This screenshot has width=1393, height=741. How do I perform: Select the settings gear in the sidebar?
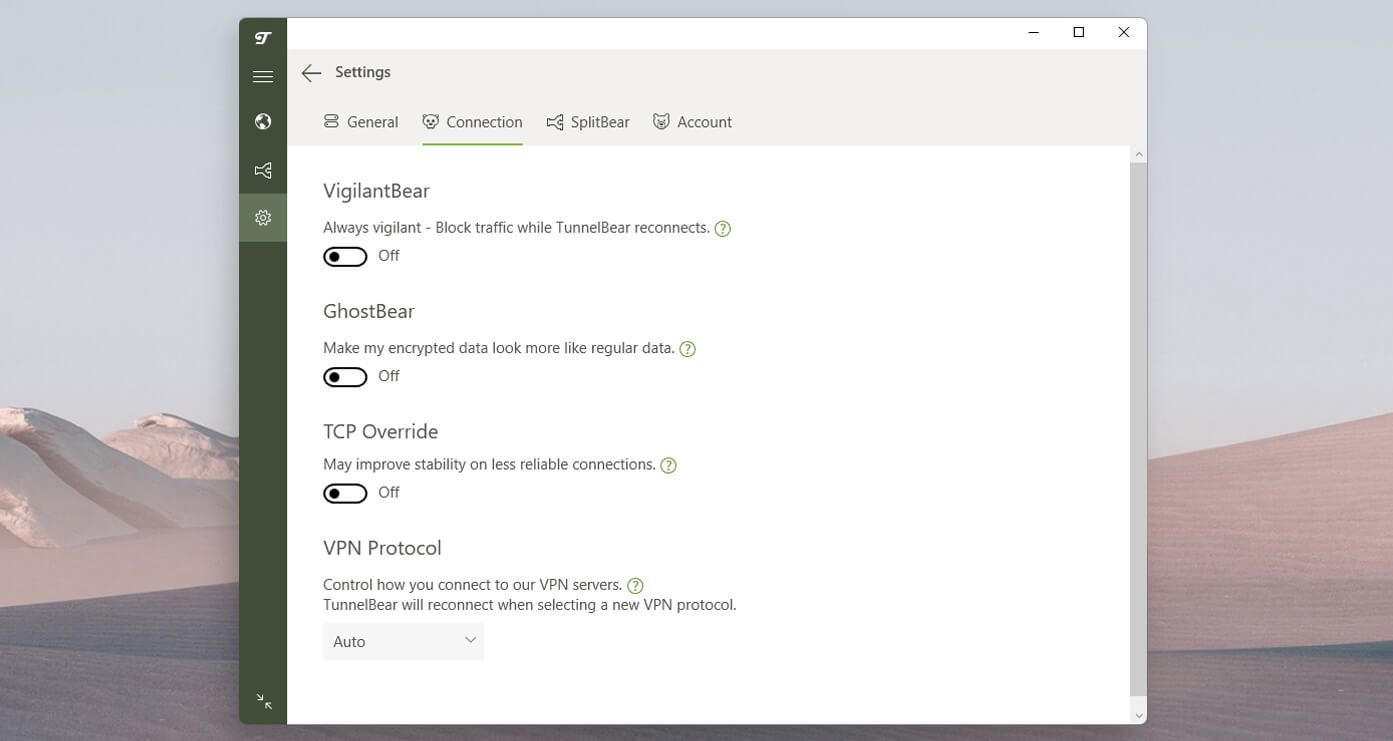pos(263,217)
